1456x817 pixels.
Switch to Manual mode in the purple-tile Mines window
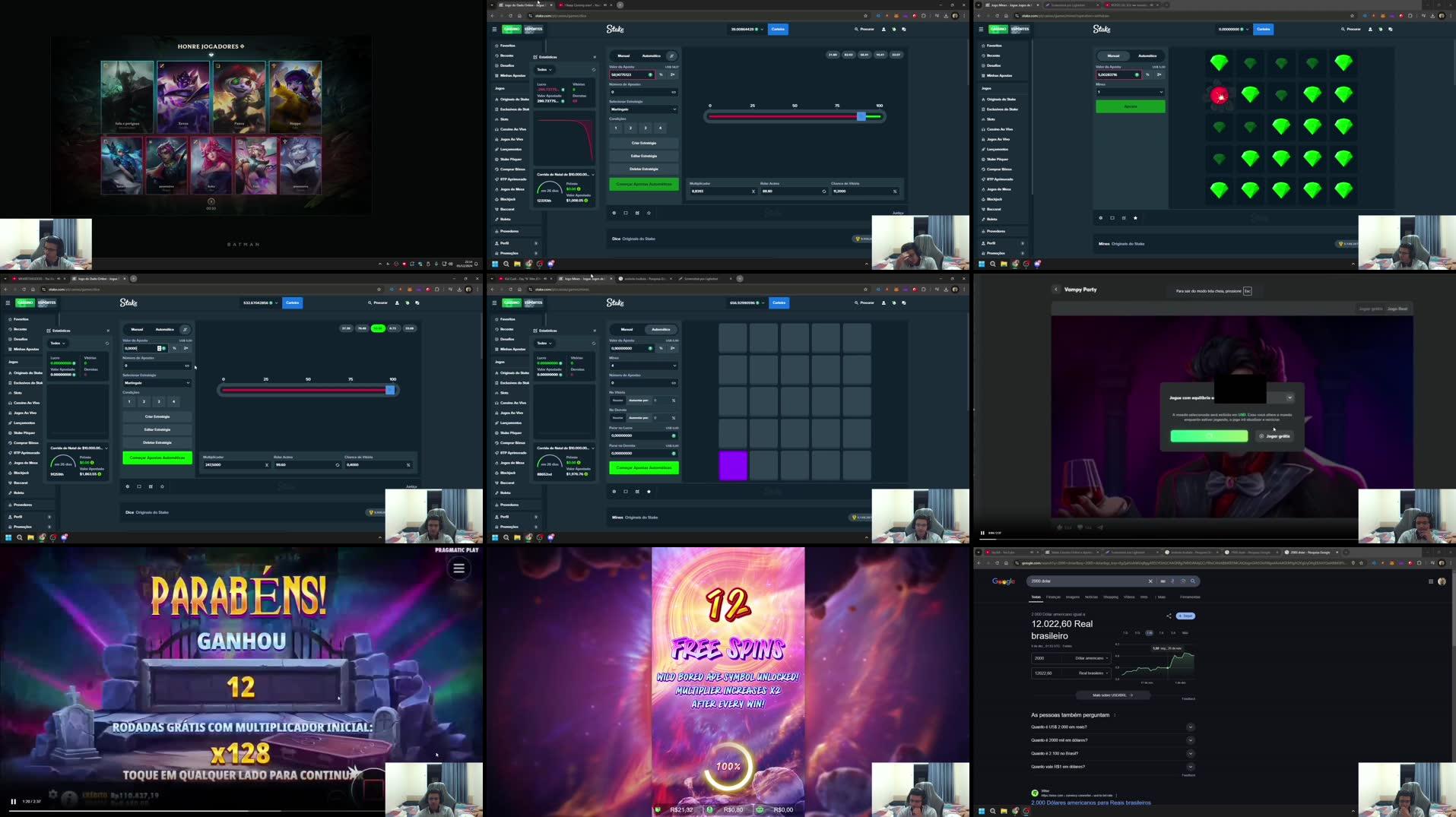pyautogui.click(x=626, y=329)
